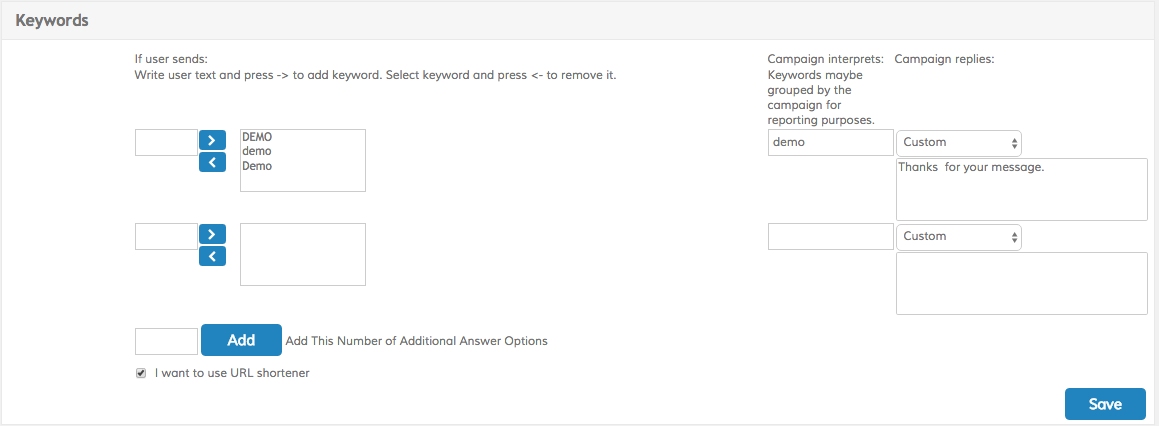Open the first Custom reply dropdown

tap(959, 143)
